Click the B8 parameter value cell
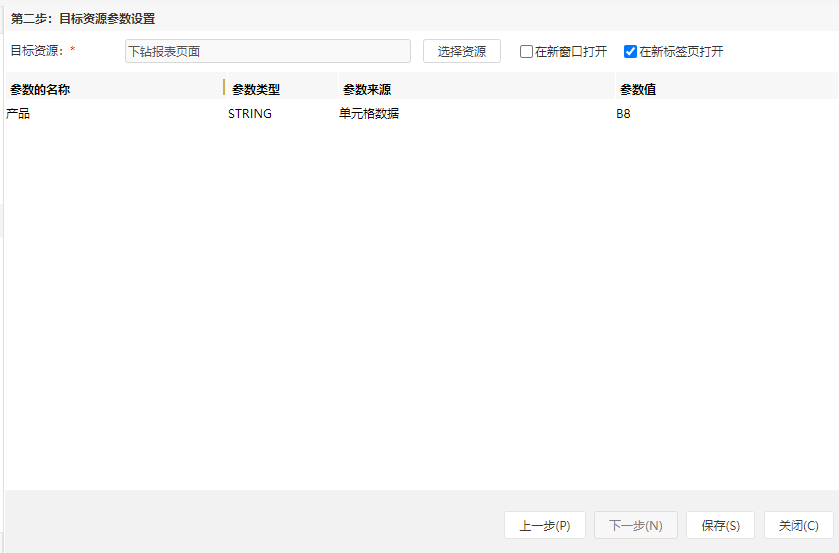This screenshot has width=839, height=553. coord(726,113)
